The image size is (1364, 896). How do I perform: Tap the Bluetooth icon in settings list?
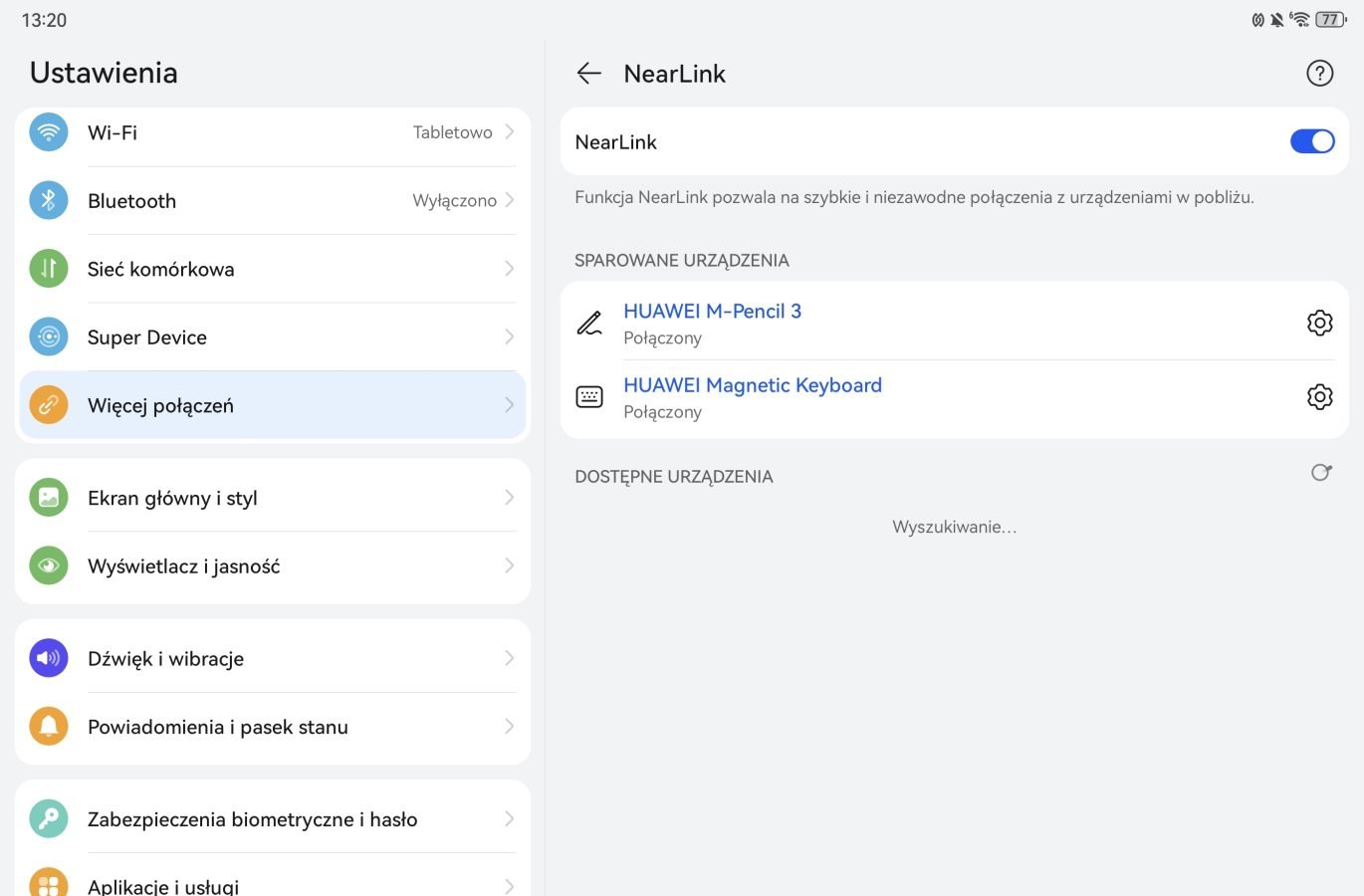[49, 200]
